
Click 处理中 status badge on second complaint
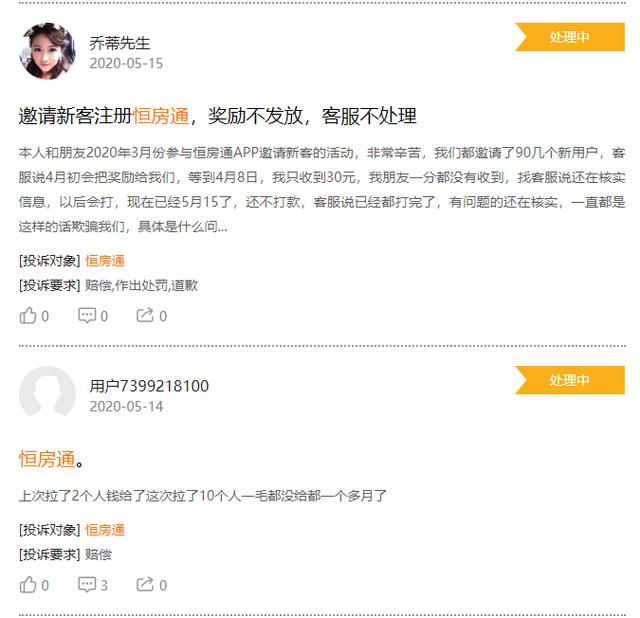coord(570,380)
